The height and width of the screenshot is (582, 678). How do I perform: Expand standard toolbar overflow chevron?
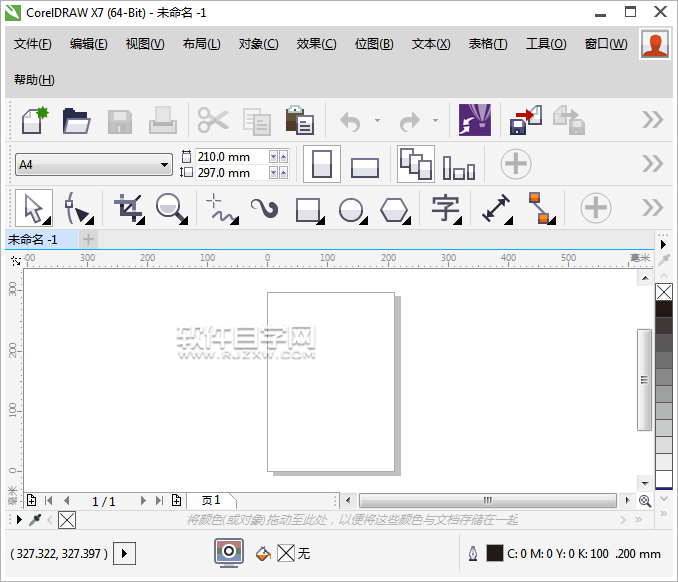(x=652, y=120)
